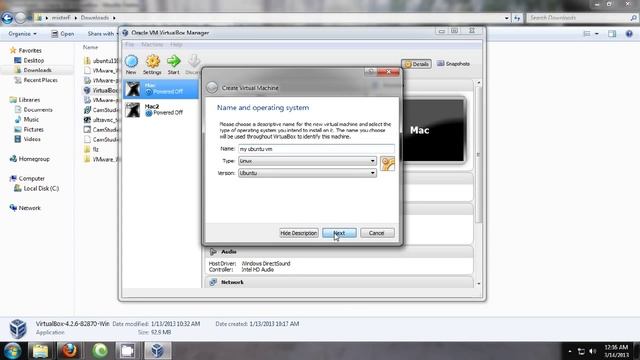Click the clock in system tray
Image resolution: width=640 pixels, height=360 pixels.
616,351
